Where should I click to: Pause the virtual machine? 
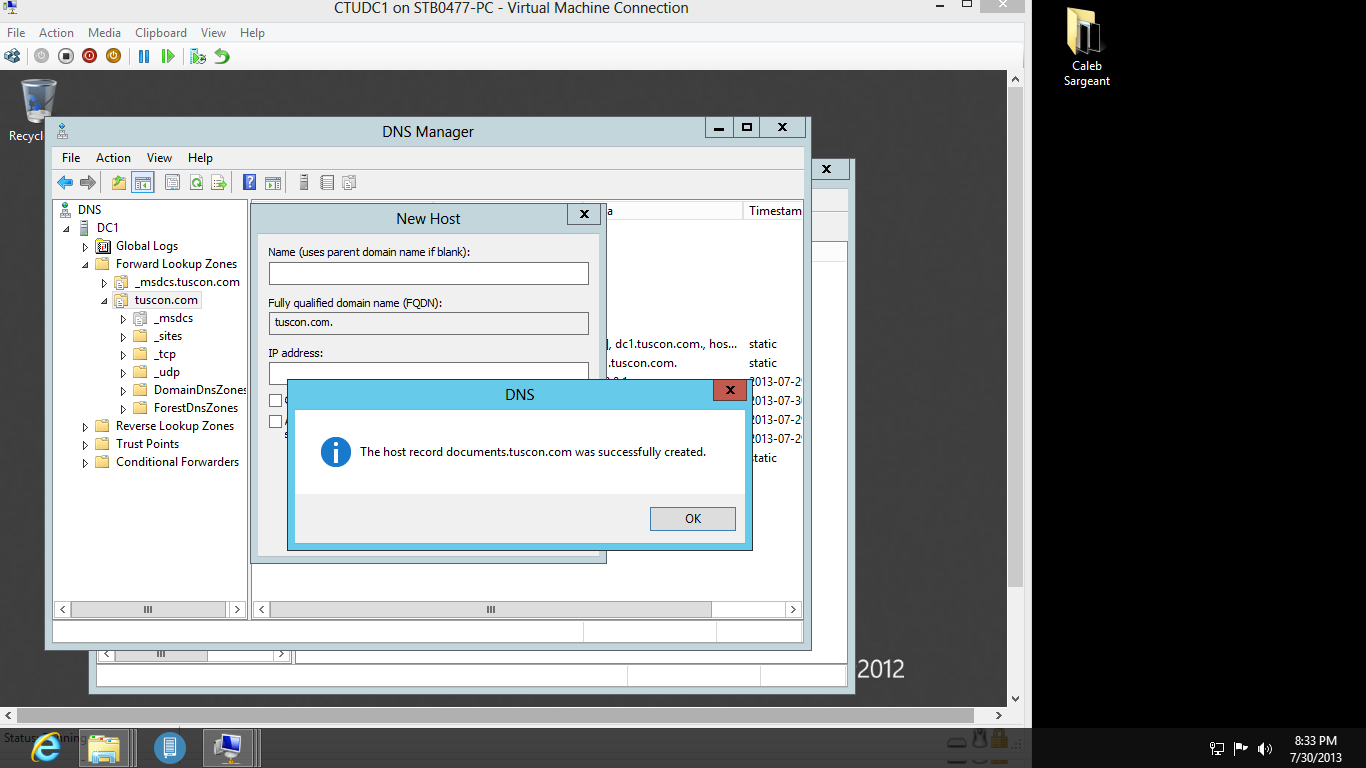click(144, 56)
